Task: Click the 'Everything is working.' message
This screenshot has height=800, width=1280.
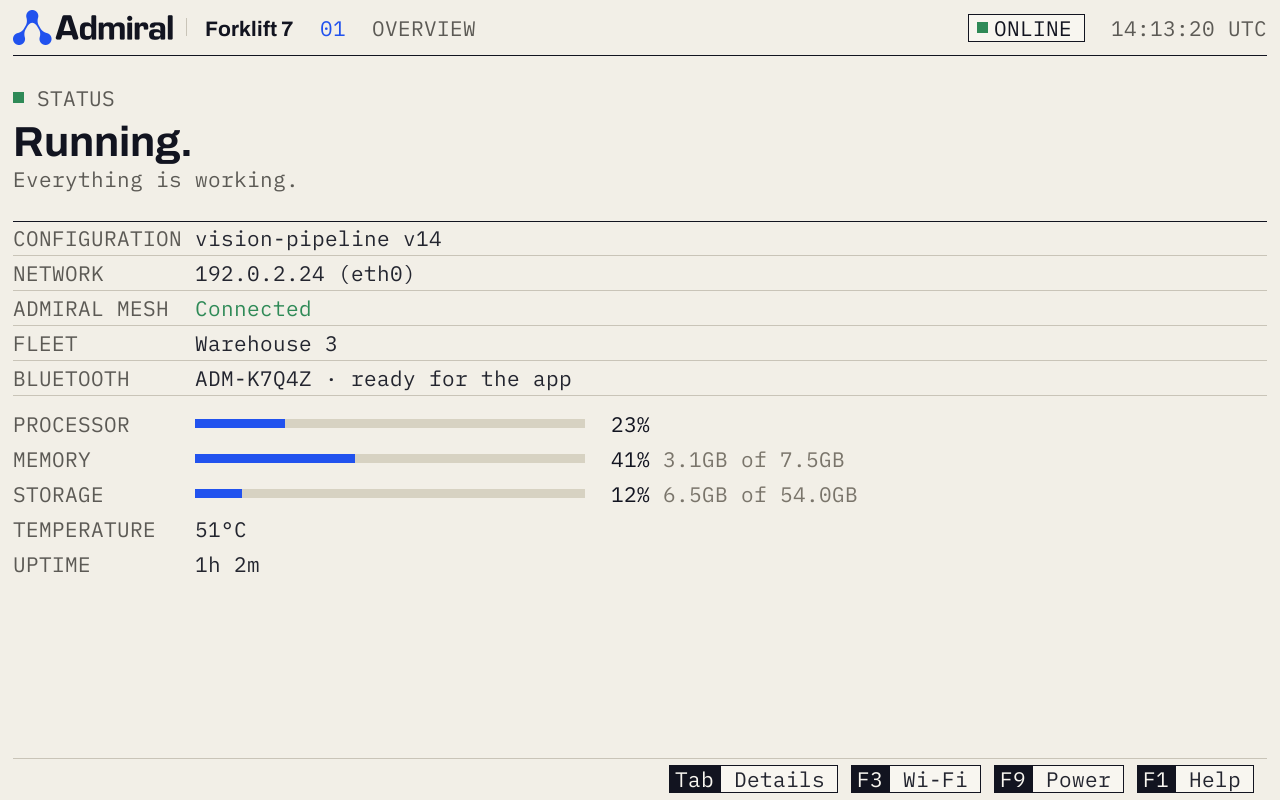Action: [155, 180]
